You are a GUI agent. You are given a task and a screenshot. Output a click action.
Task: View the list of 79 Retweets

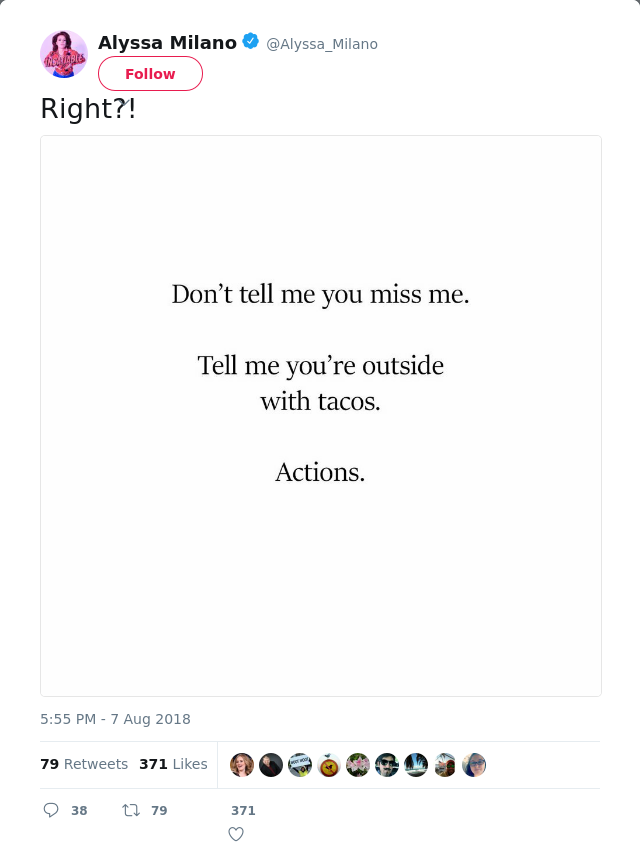[x=84, y=764]
